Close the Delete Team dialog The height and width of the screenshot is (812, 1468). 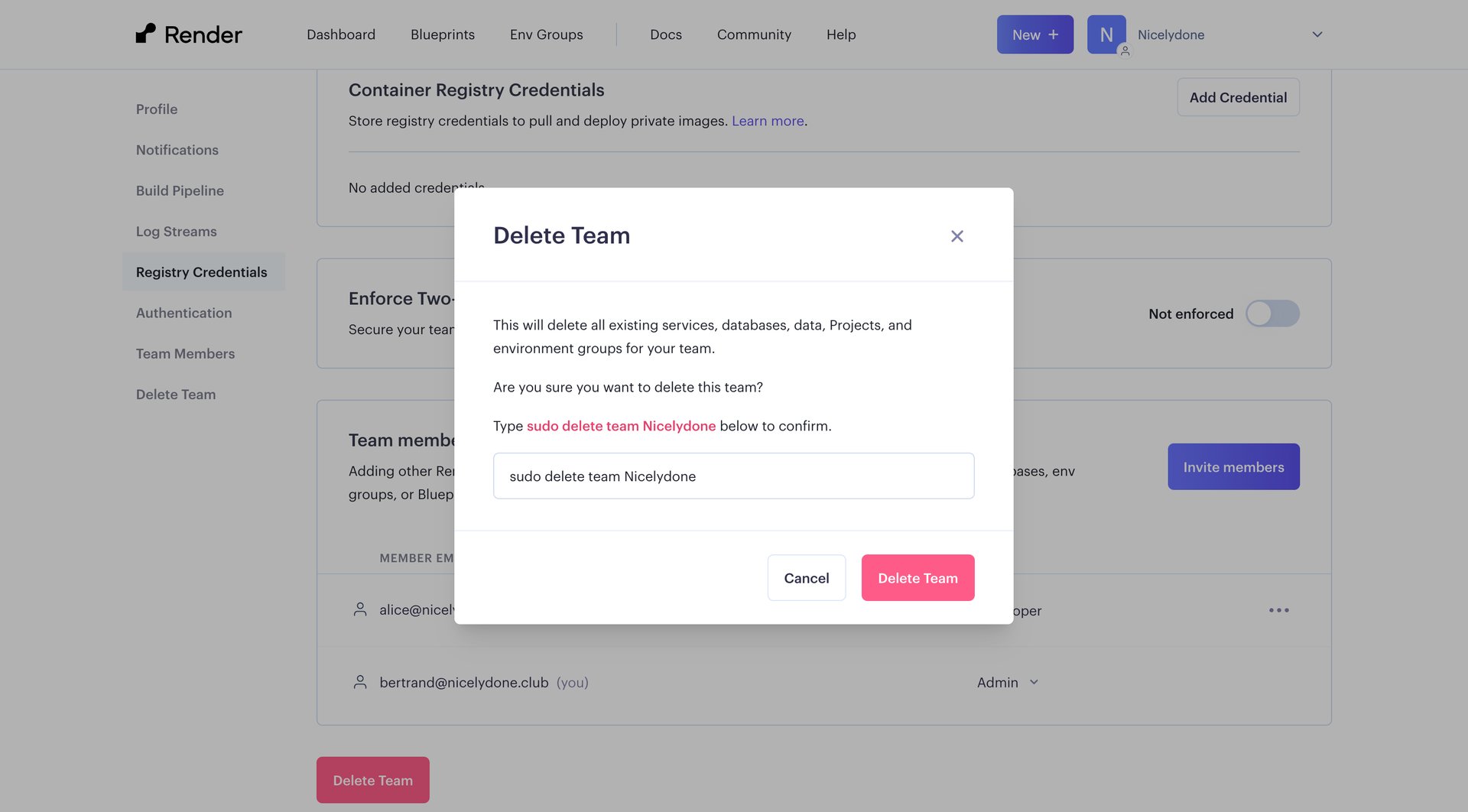coord(956,235)
